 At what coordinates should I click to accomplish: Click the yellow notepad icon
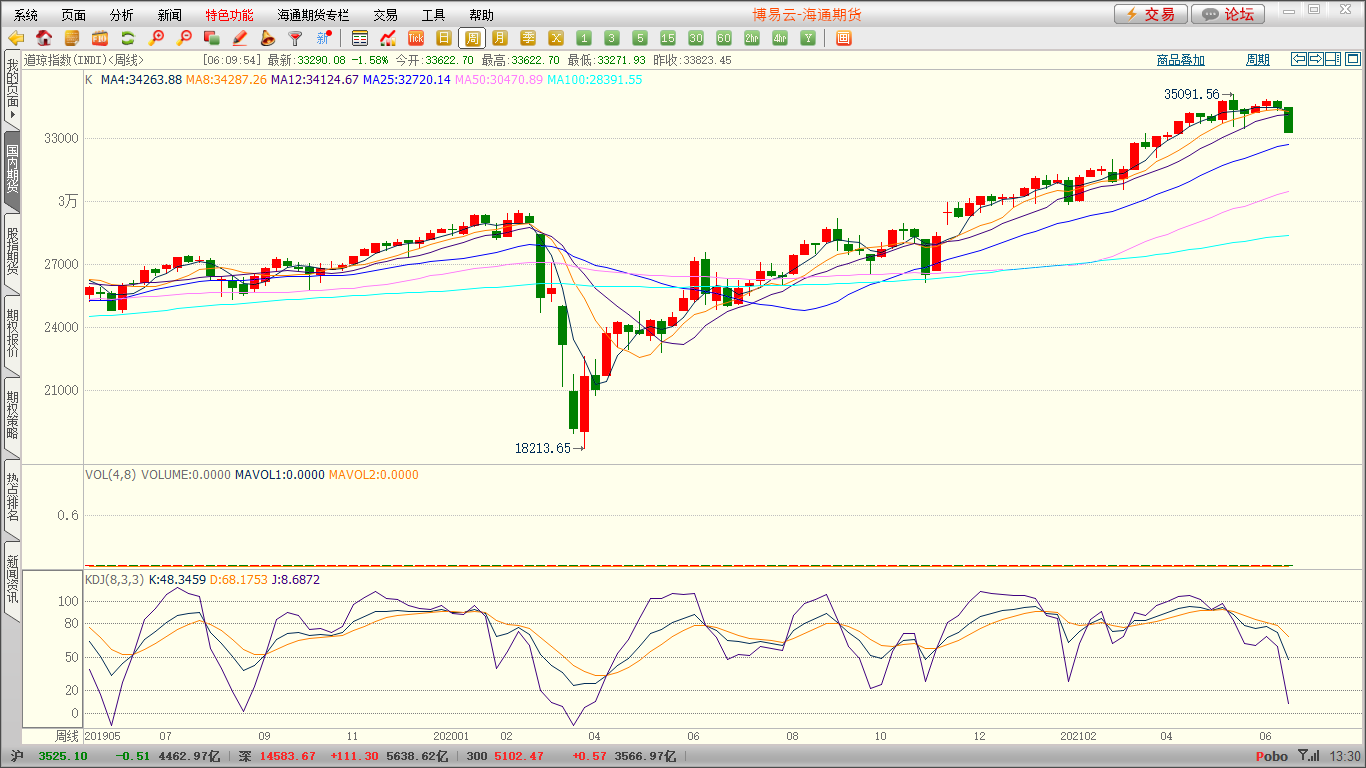point(72,38)
